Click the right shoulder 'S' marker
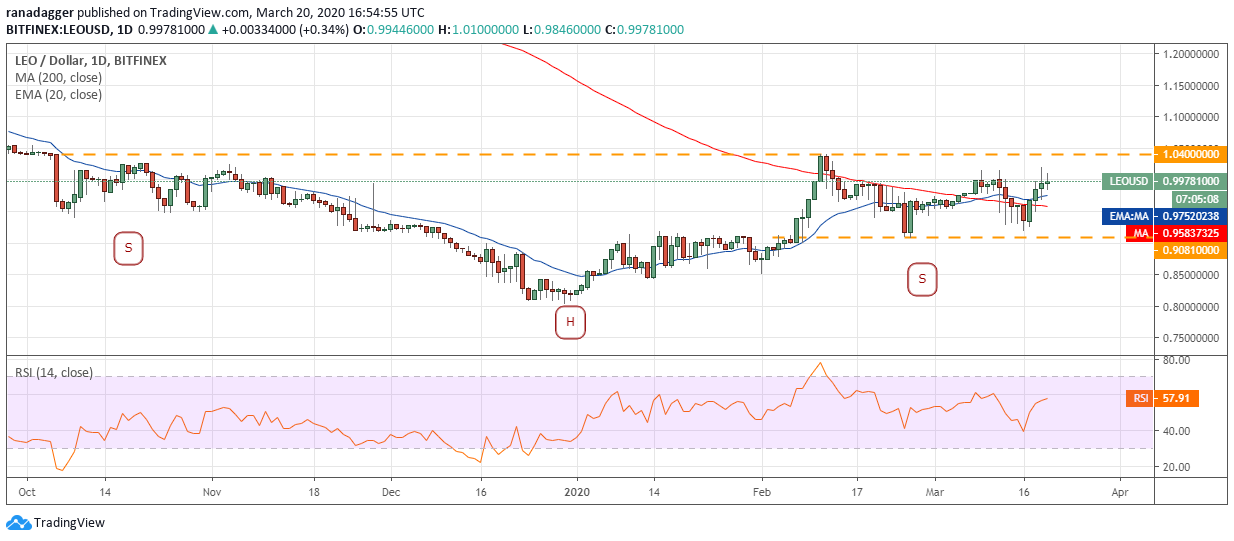The height and width of the screenshot is (541, 1234). tap(922, 279)
